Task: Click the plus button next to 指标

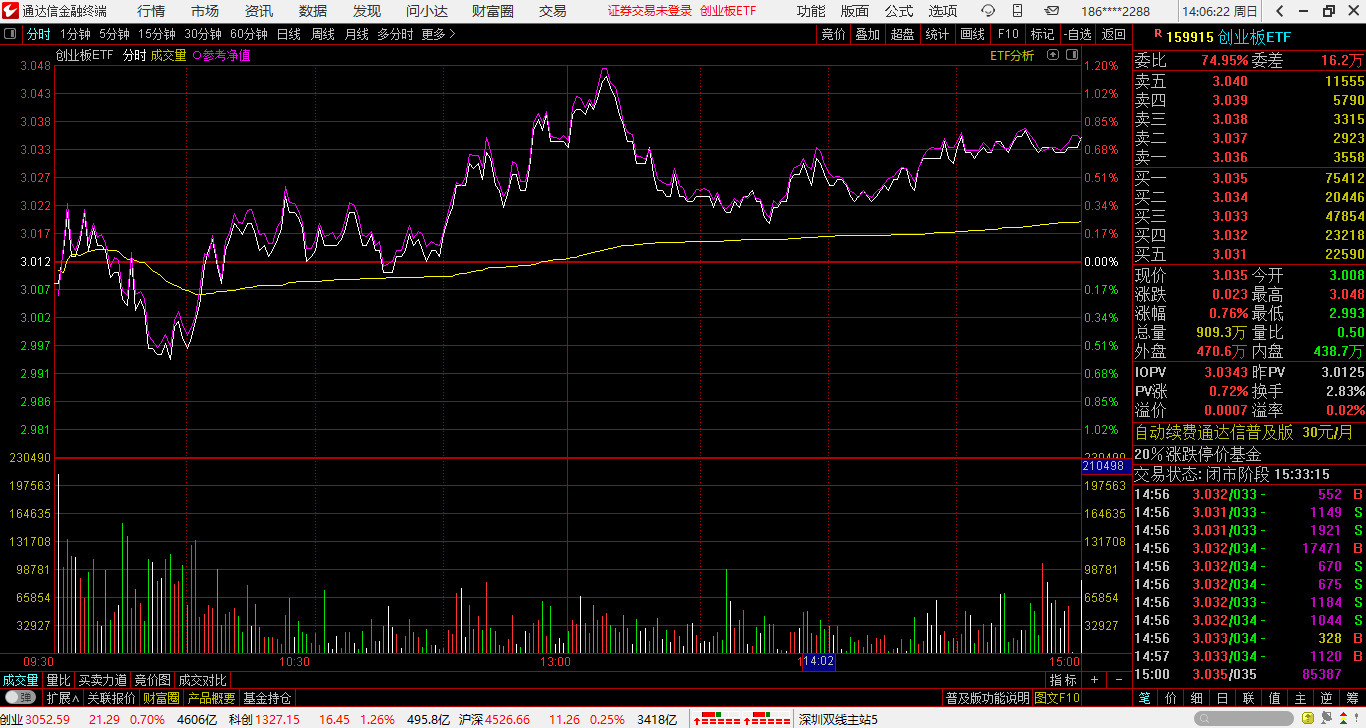Action: click(1095, 680)
